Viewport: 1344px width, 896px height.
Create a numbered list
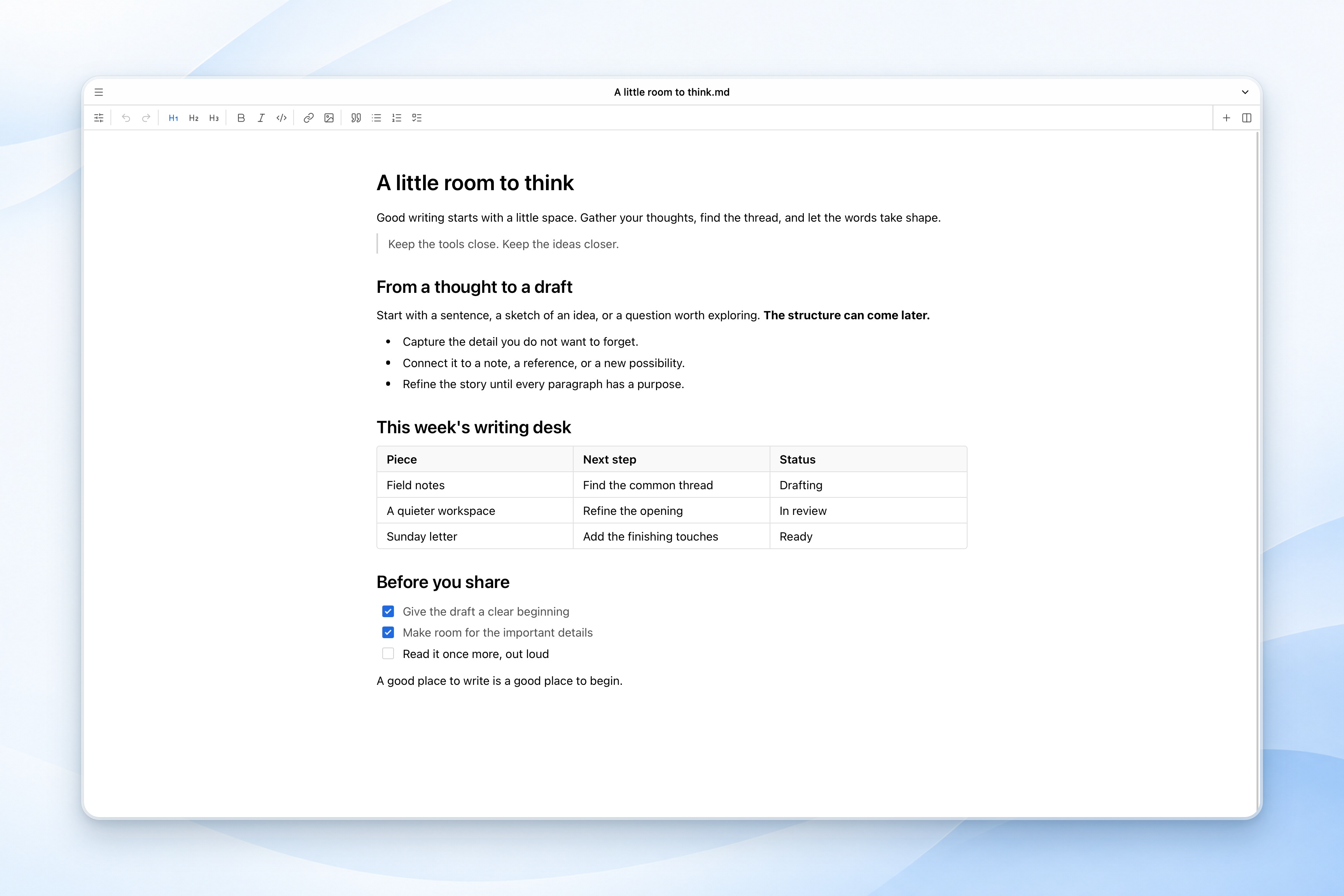click(397, 118)
